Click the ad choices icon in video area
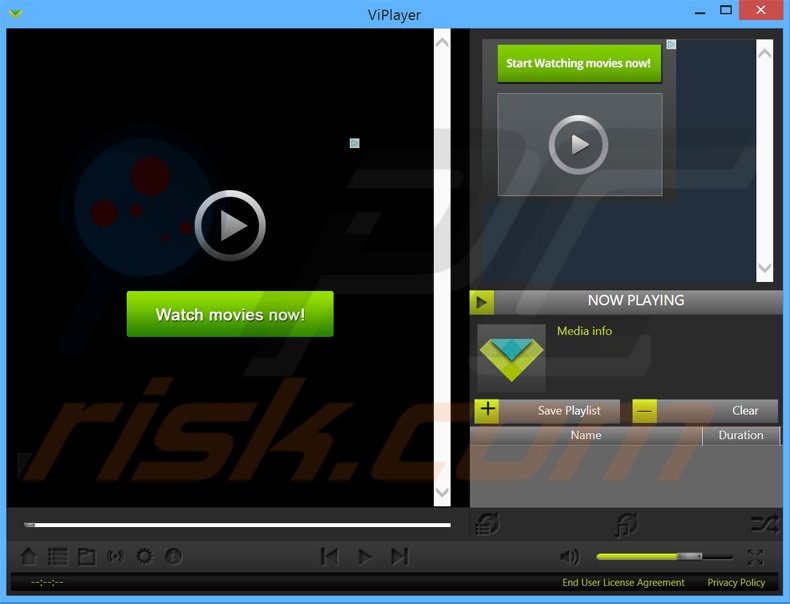This screenshot has width=790, height=604. point(355,144)
